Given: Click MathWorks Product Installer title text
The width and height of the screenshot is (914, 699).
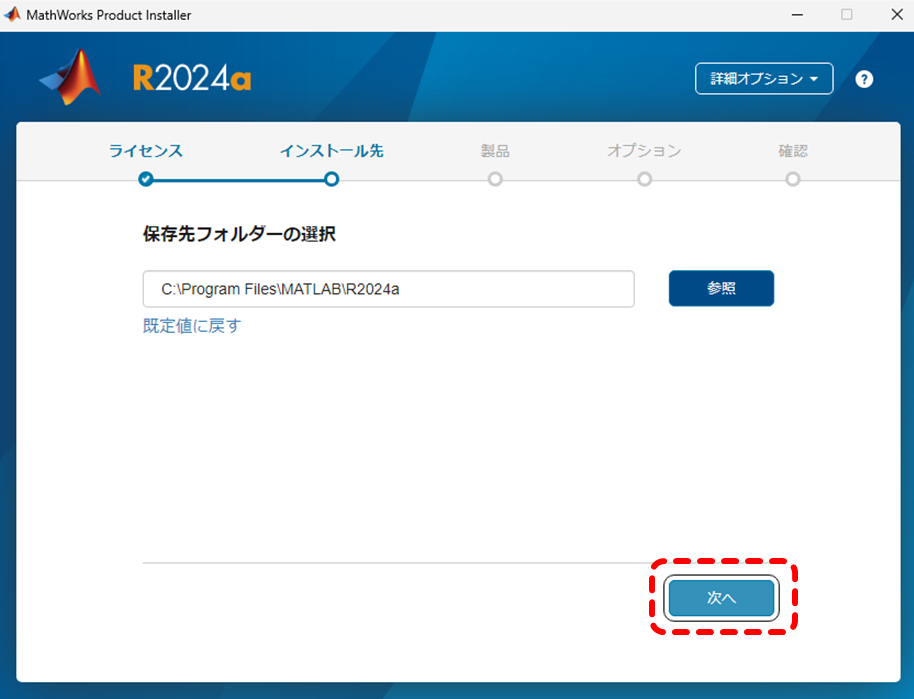Looking at the screenshot, I should tap(108, 15).
